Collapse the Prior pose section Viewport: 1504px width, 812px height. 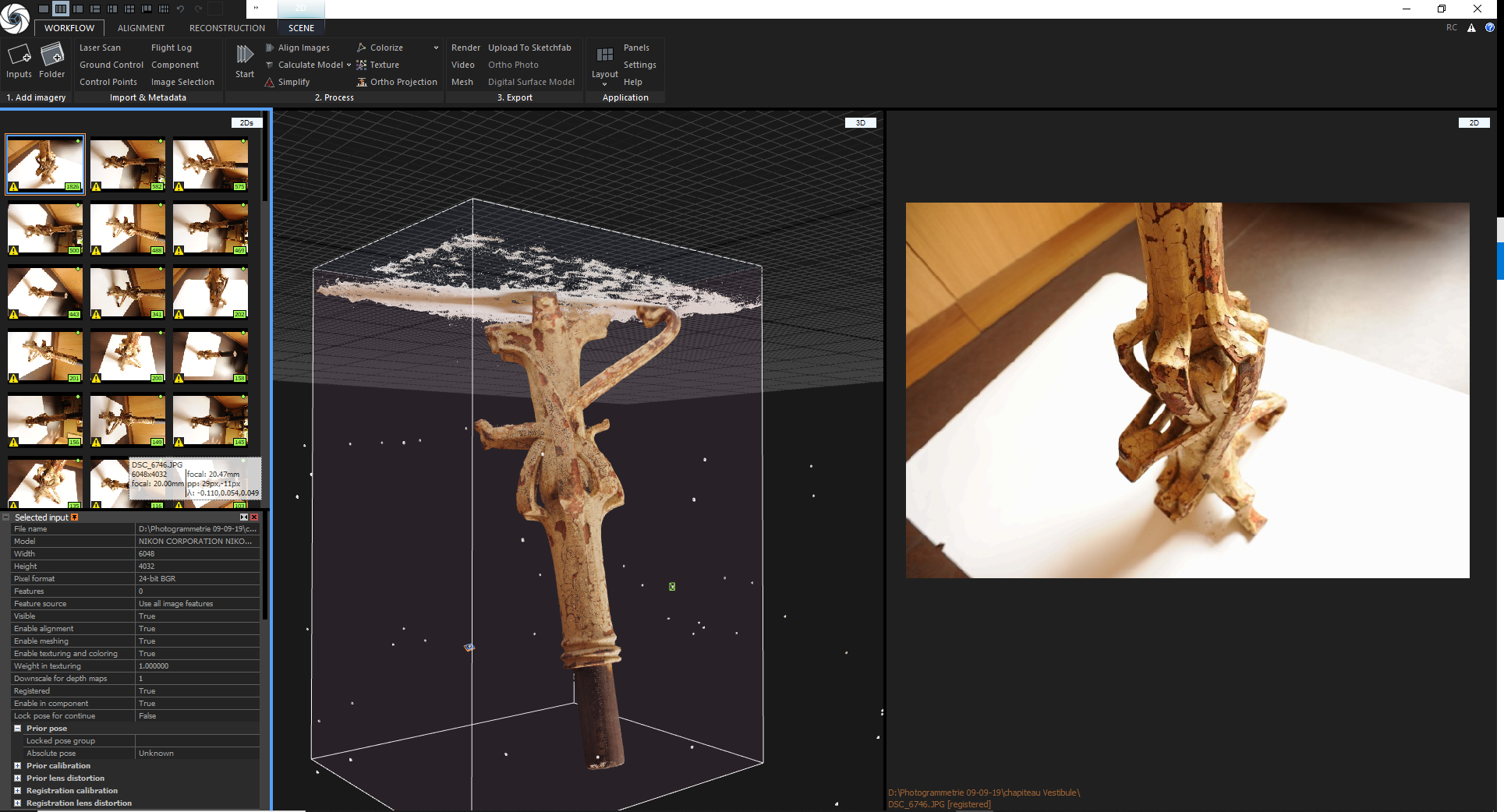coord(17,729)
